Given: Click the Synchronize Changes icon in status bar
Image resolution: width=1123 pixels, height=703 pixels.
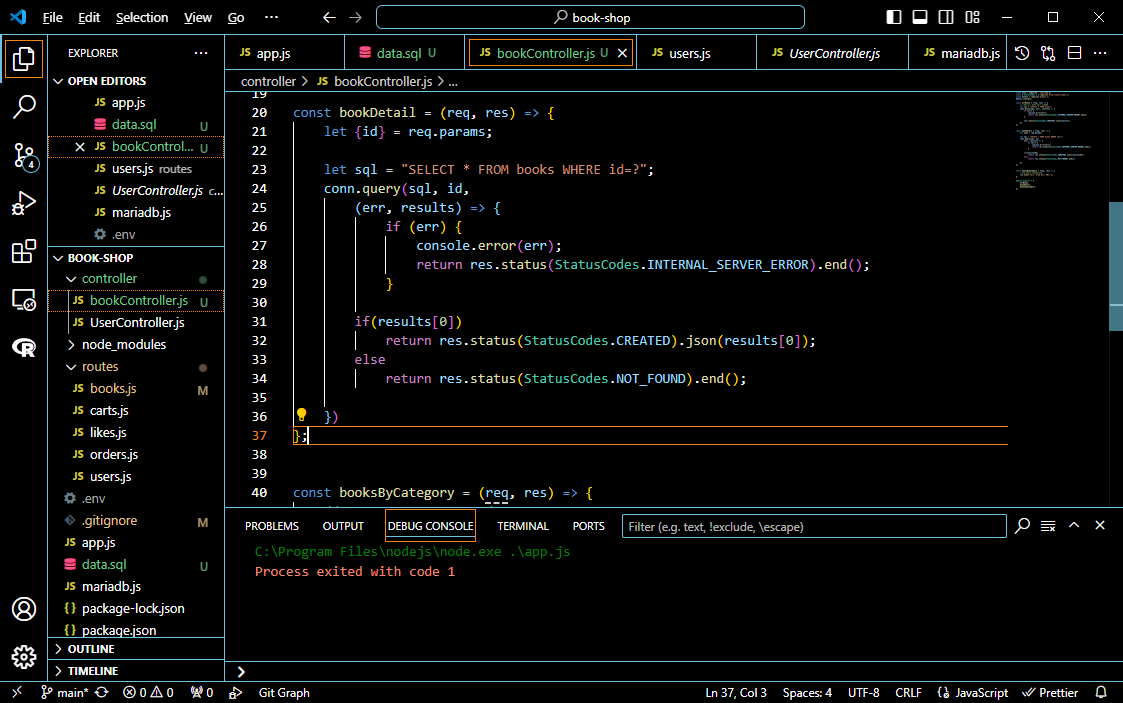Looking at the screenshot, I should [102, 692].
